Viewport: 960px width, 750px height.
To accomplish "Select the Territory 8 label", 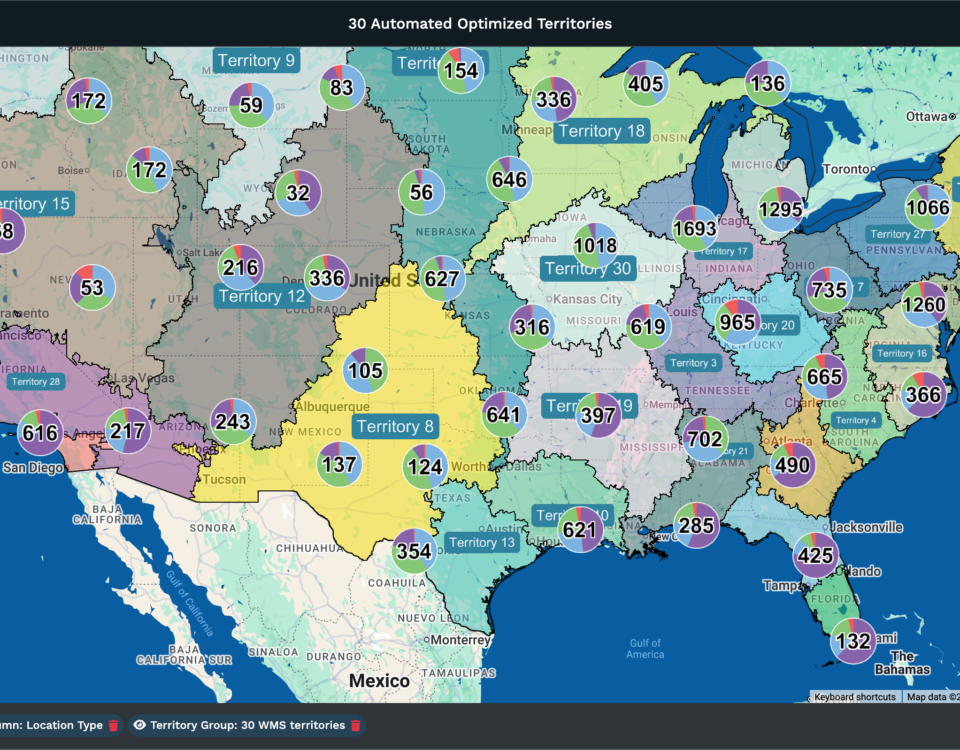I will coord(395,425).
